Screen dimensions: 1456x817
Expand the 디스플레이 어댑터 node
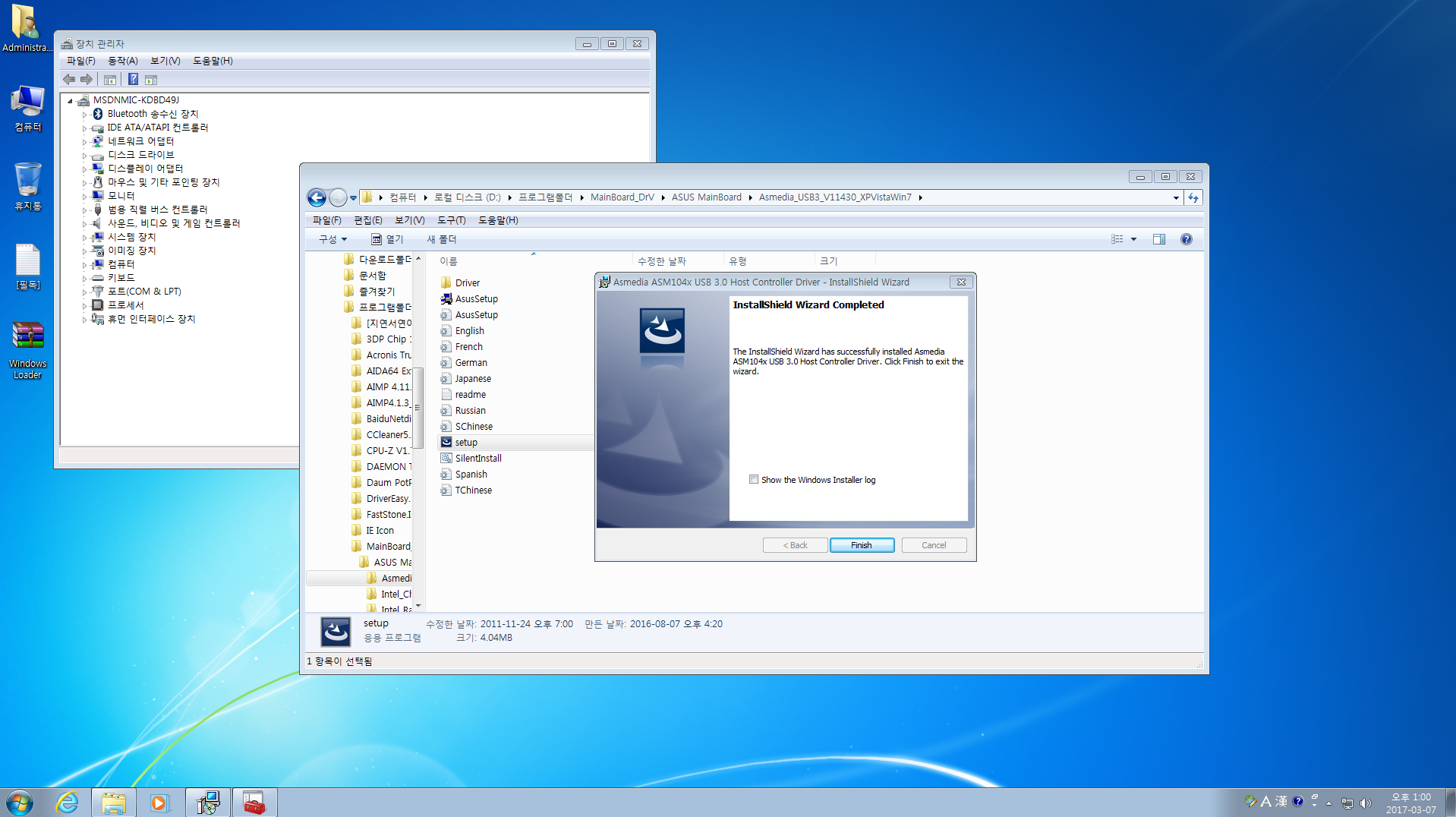pyautogui.click(x=84, y=169)
